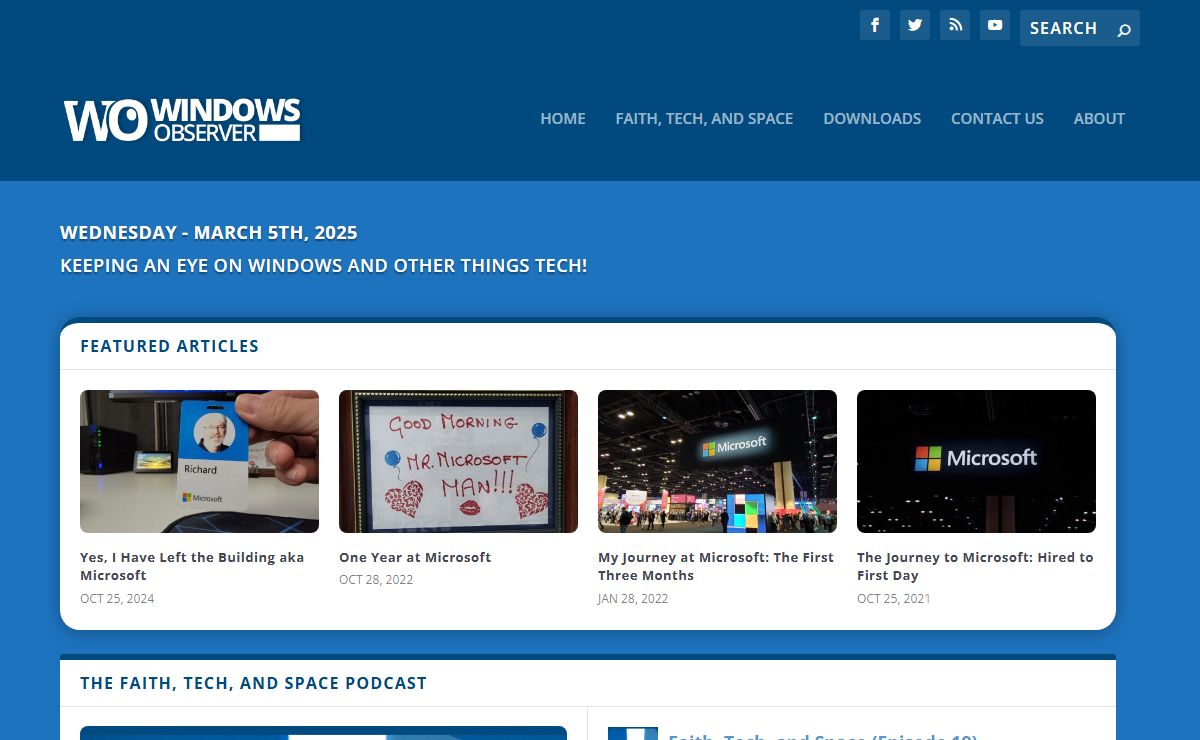Click the FEATURED ARTICLES heading
Viewport: 1200px width, 740px height.
point(170,346)
